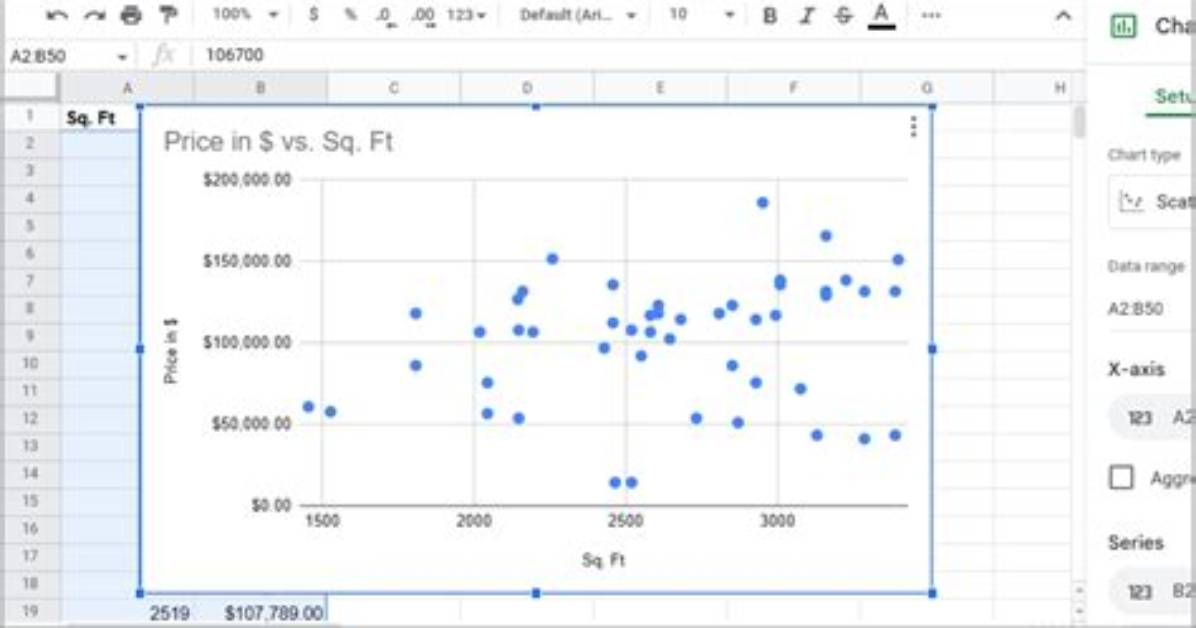Collapse the menus with the up chevron
This screenshot has width=1196, height=628.
pyautogui.click(x=1063, y=16)
